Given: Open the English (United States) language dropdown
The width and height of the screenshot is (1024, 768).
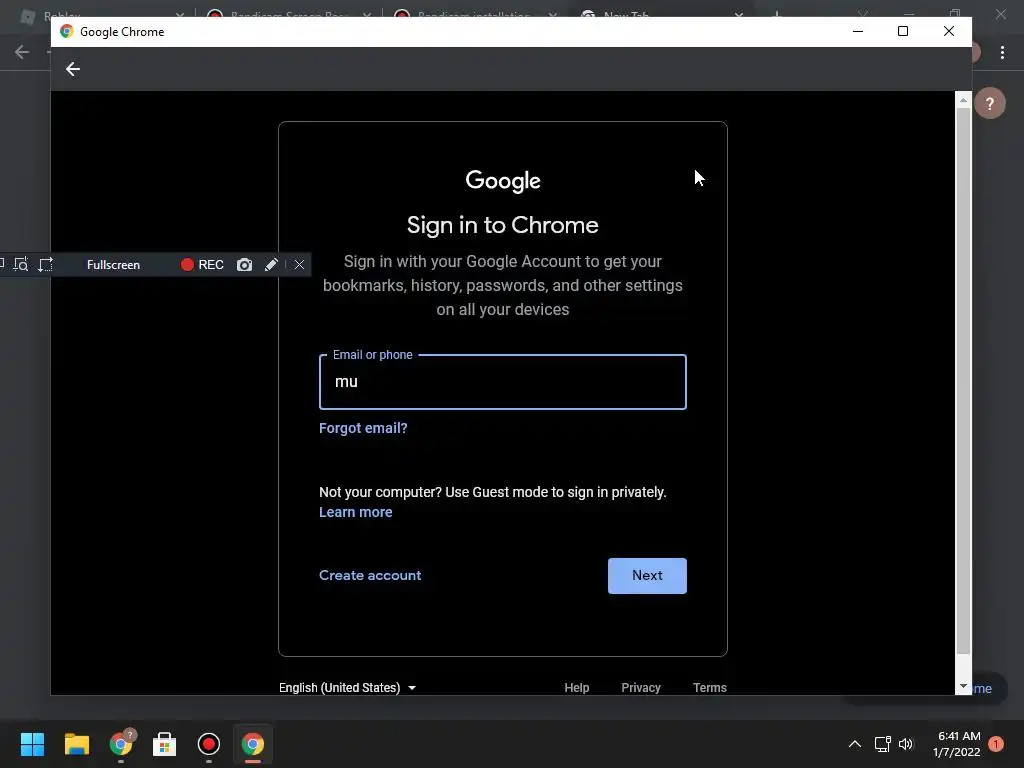Looking at the screenshot, I should 347,688.
